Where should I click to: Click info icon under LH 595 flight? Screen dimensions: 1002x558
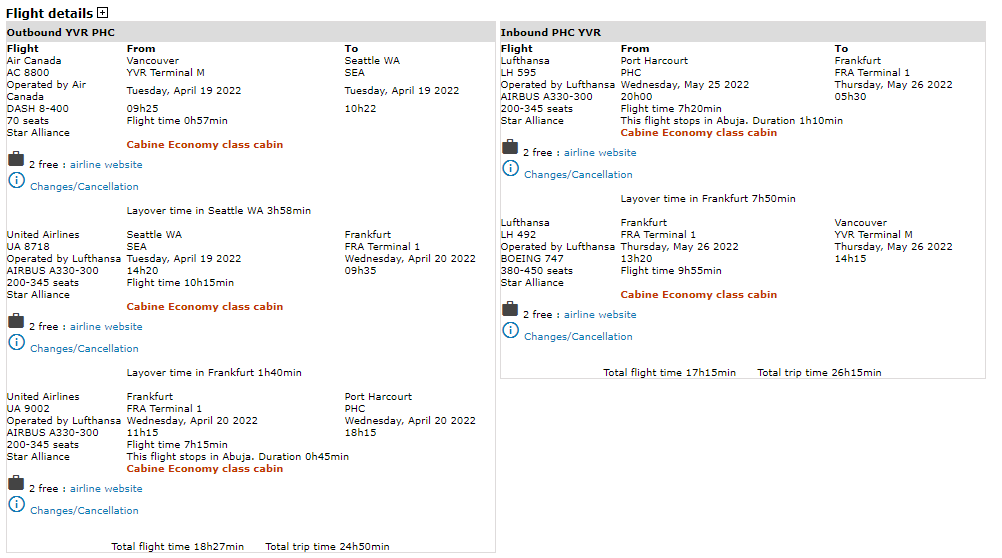(x=510, y=168)
